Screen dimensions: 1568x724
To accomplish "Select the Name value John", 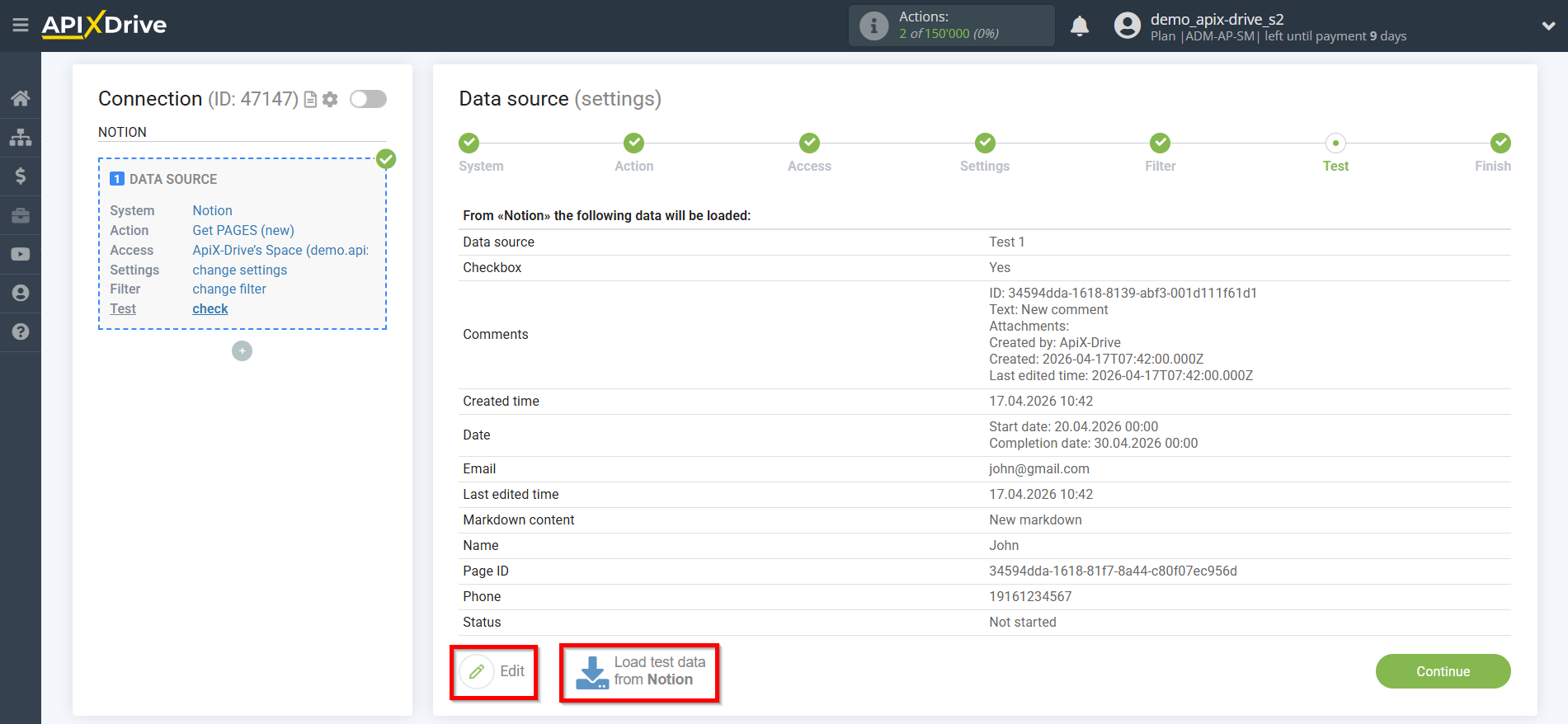I will click(1004, 546).
